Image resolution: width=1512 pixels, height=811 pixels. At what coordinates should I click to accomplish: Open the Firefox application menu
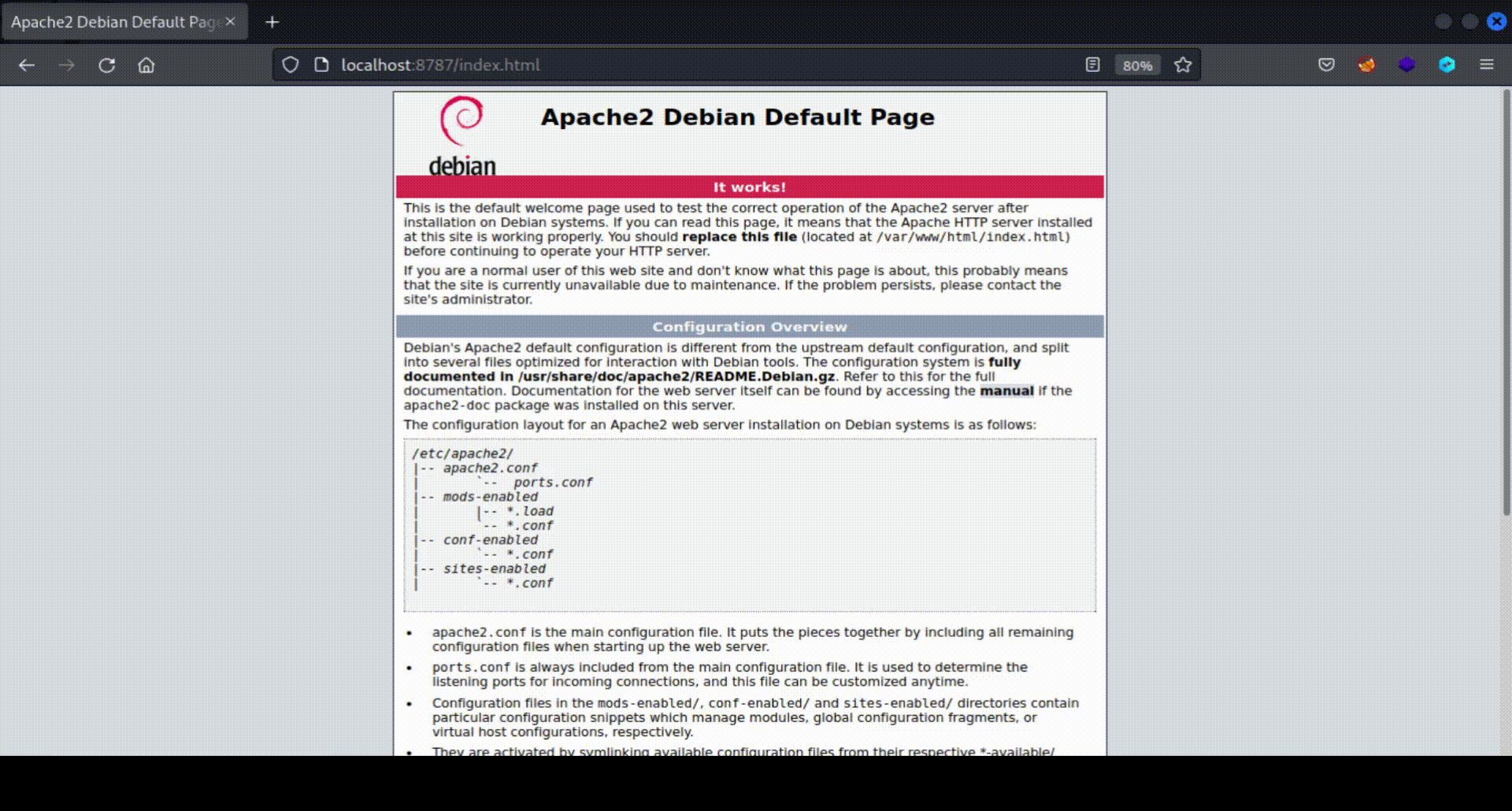1487,65
